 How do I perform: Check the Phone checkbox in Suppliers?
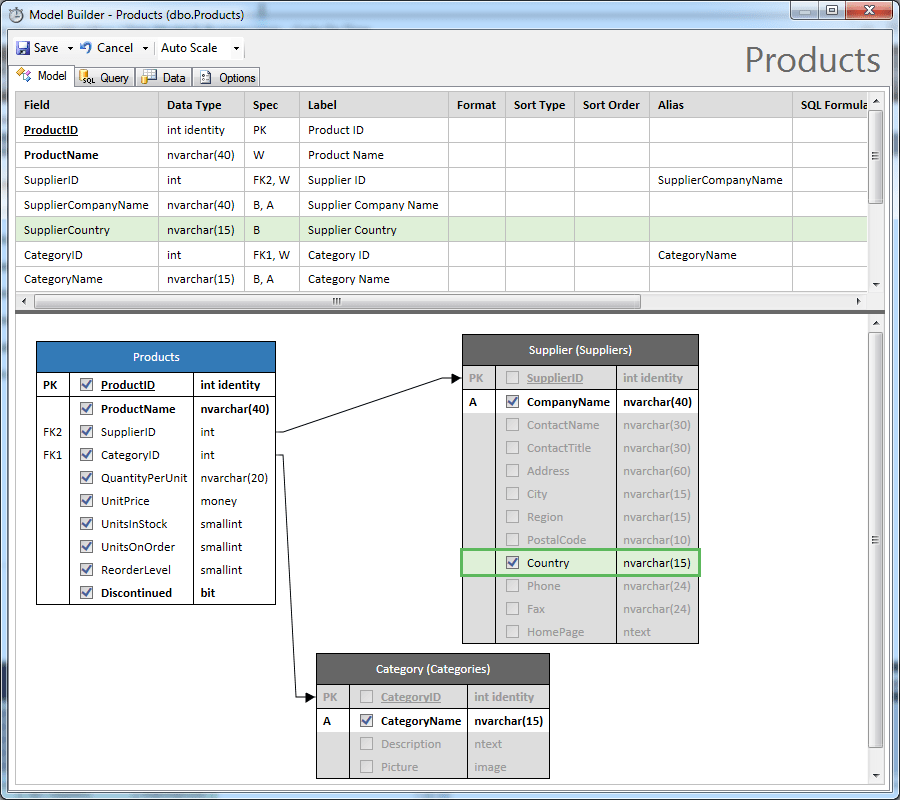click(513, 585)
